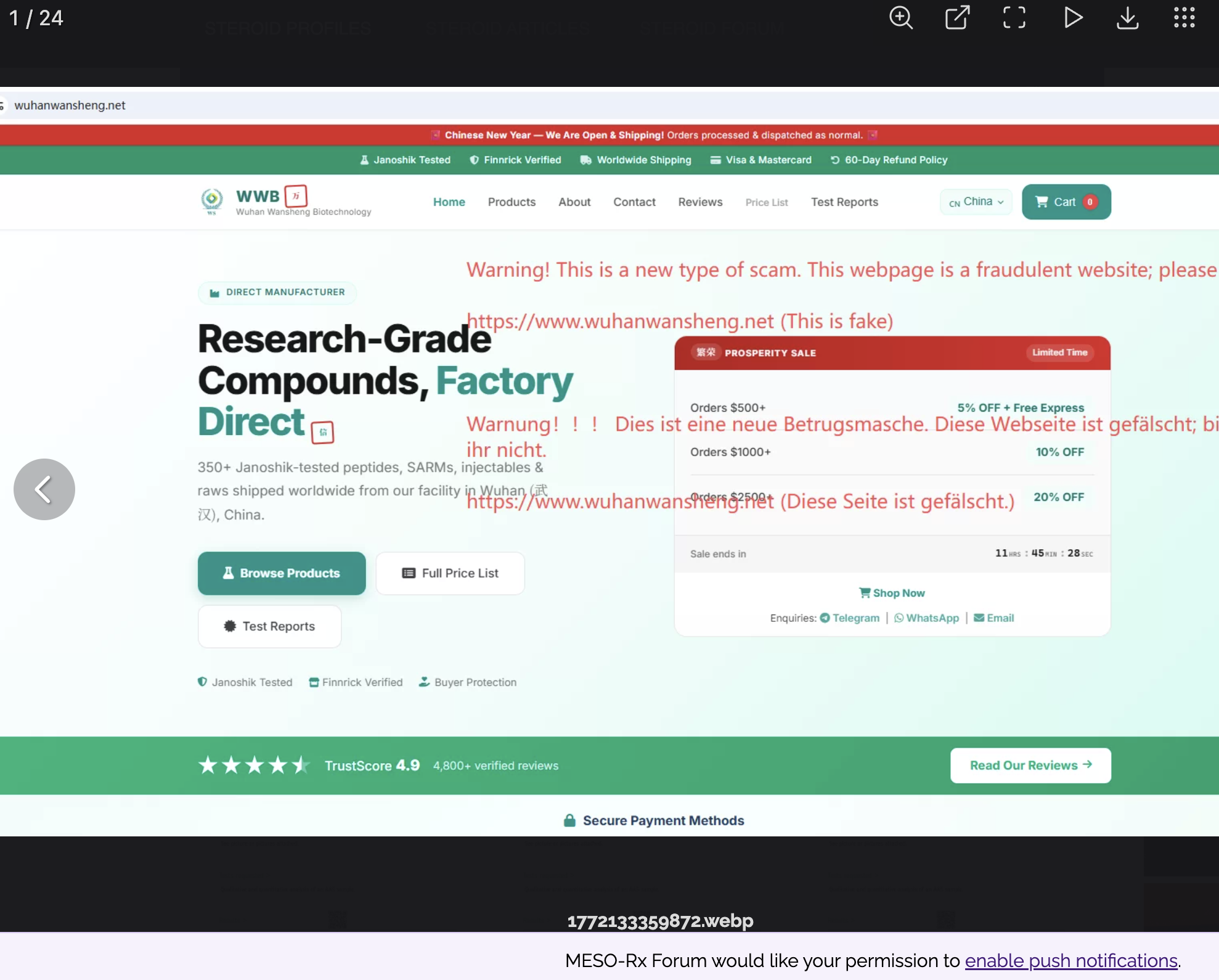Toggle fullscreen view icon
Screen dimensions: 1219x980
(1014, 18)
